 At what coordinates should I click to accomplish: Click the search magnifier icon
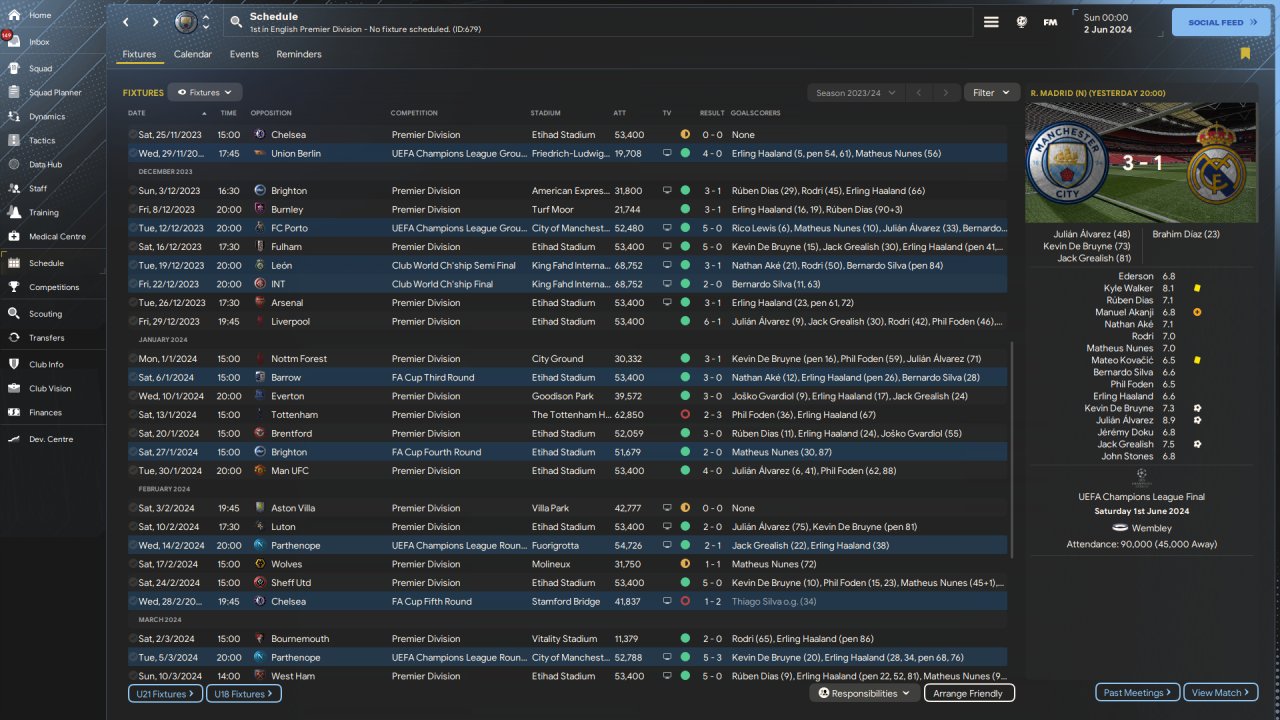[235, 22]
